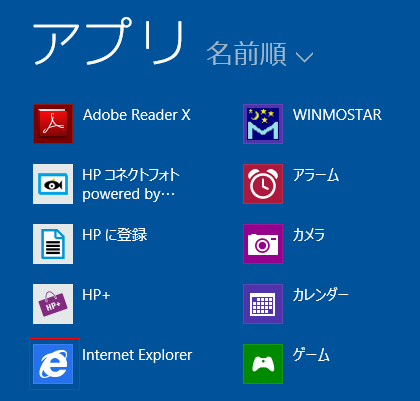Click the "HP コネクトフォト powered by…" label
The image size is (420, 401).
[x=131, y=185]
